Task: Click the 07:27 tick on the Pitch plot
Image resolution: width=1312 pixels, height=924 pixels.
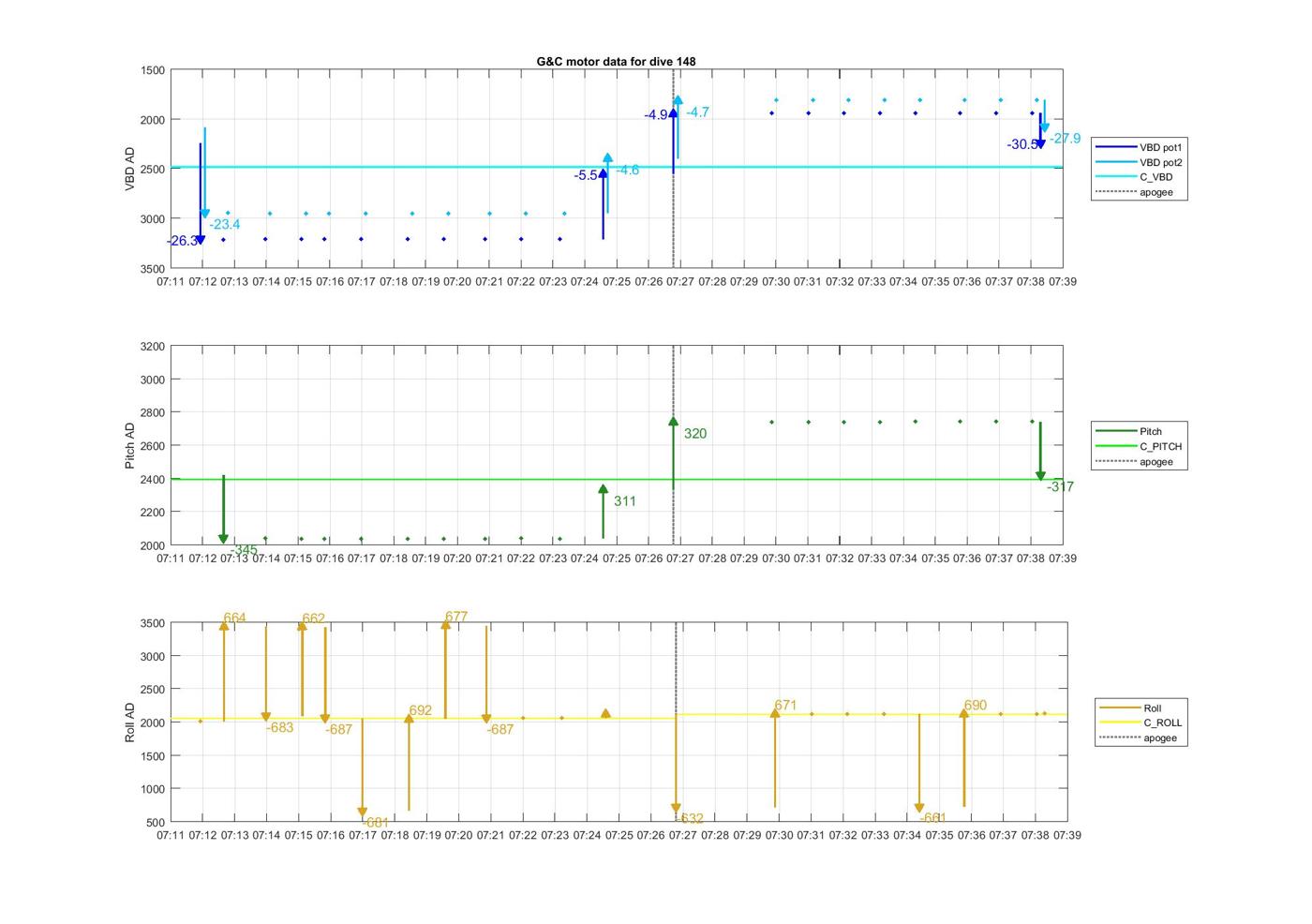Action: click(680, 559)
